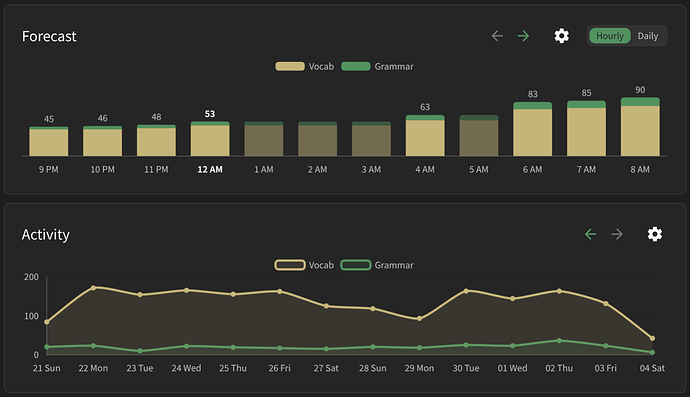
Task: Click the bold 53 bar value label
Action: coord(210,114)
